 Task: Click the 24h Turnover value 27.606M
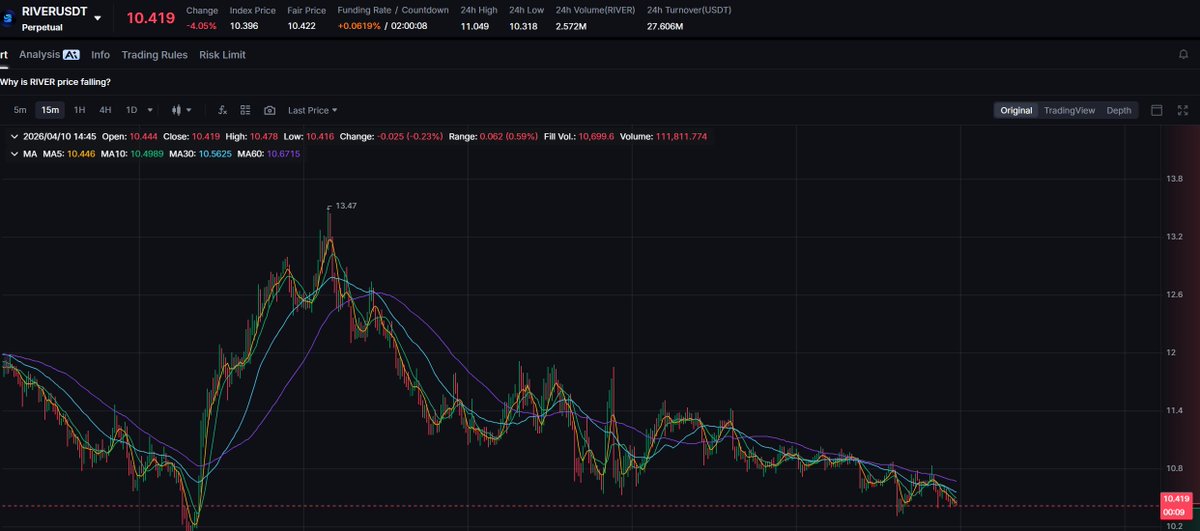tap(665, 26)
